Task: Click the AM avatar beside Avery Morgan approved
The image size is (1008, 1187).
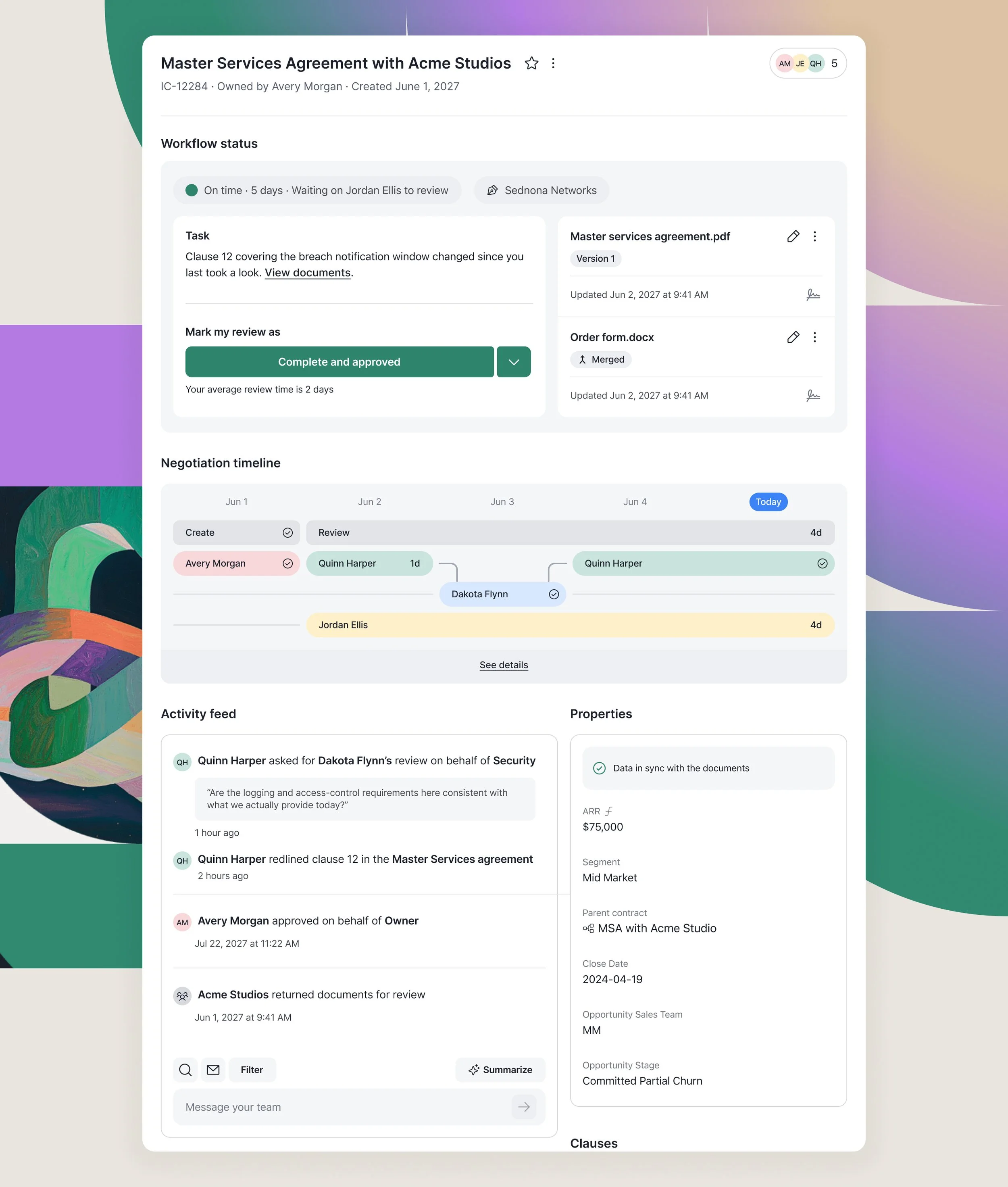Action: 182,922
